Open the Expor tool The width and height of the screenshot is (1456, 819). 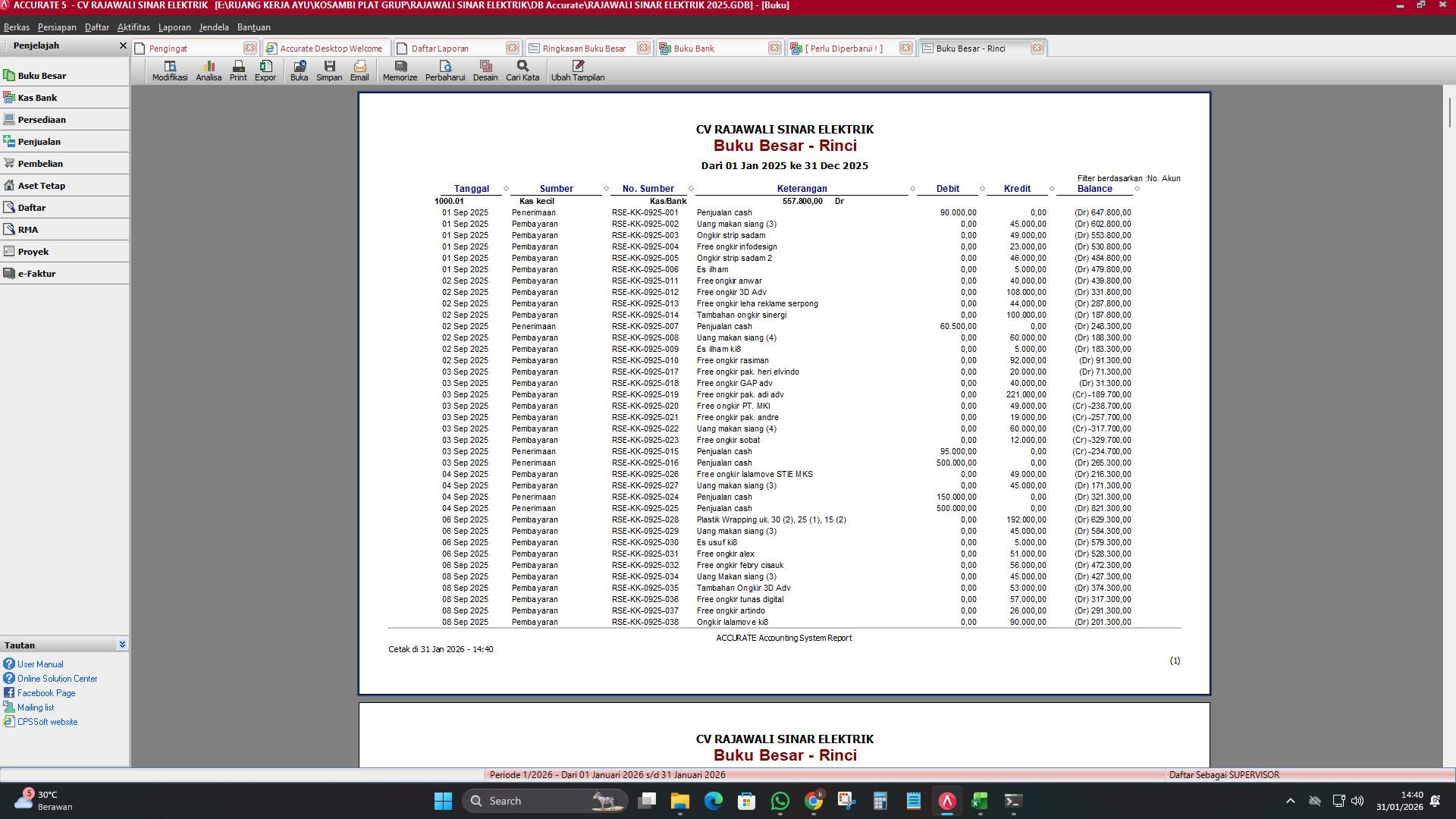coord(265,71)
